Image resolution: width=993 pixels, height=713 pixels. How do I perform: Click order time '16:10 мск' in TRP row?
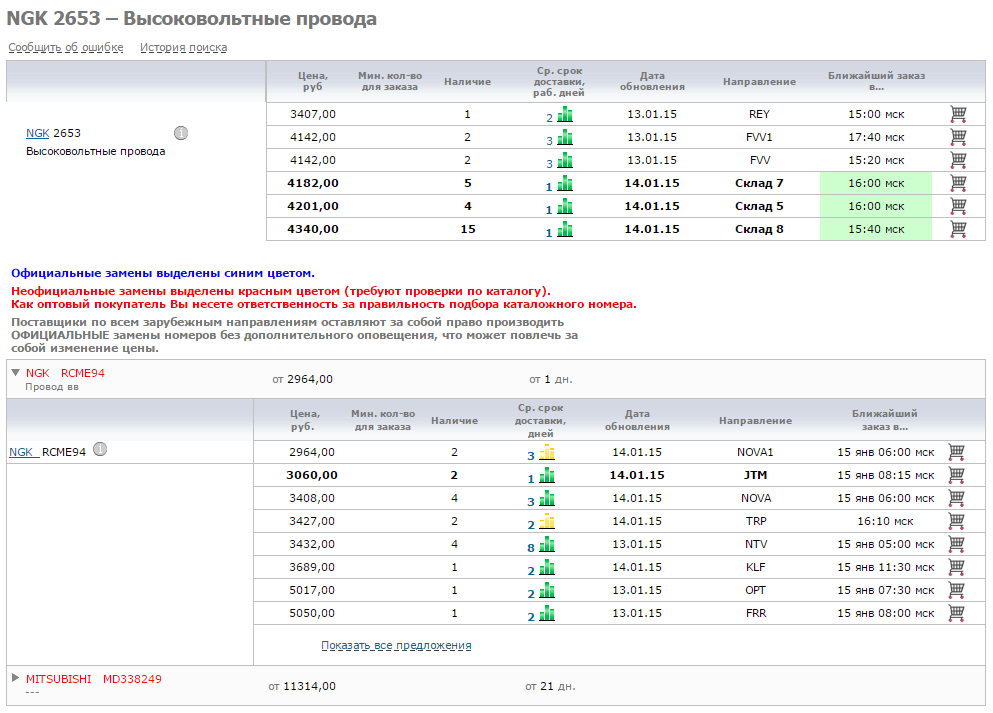pyautogui.click(x=885, y=521)
